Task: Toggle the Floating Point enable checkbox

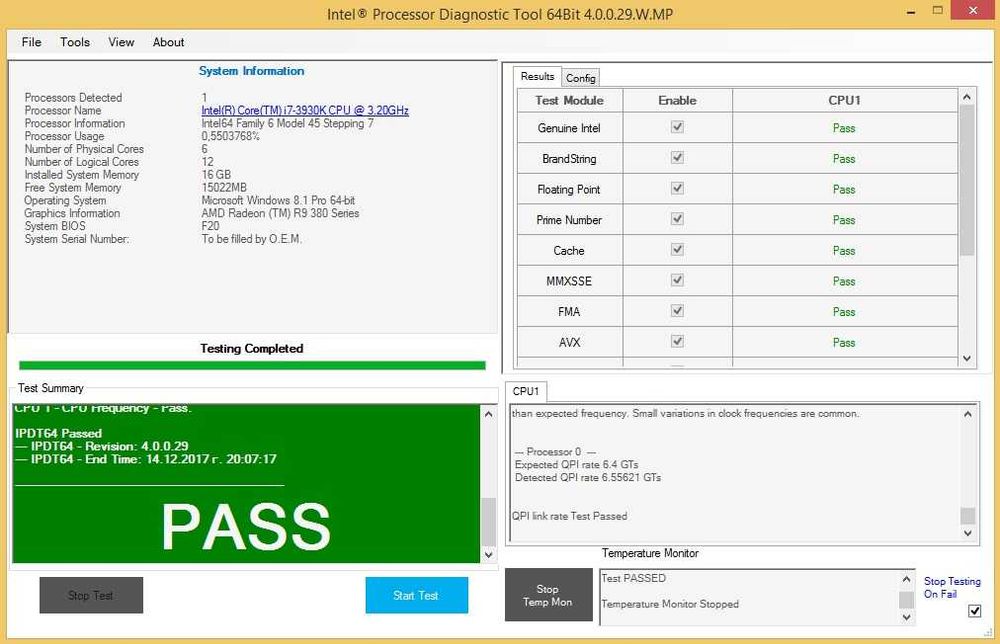Action: (x=677, y=189)
